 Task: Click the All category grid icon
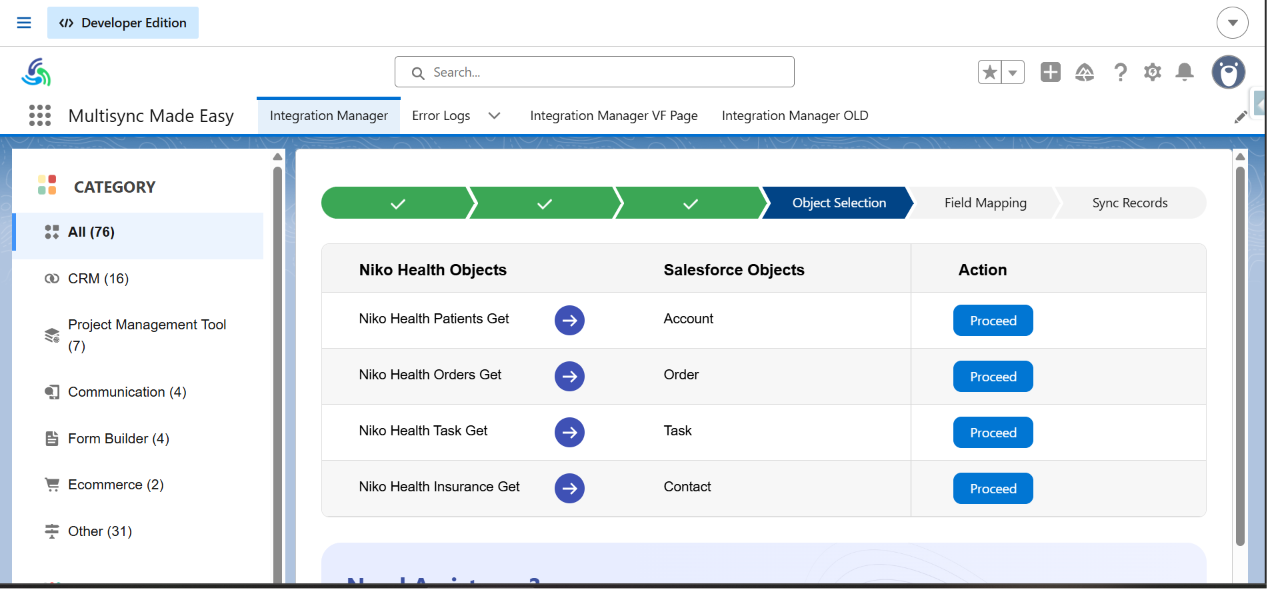pos(52,232)
